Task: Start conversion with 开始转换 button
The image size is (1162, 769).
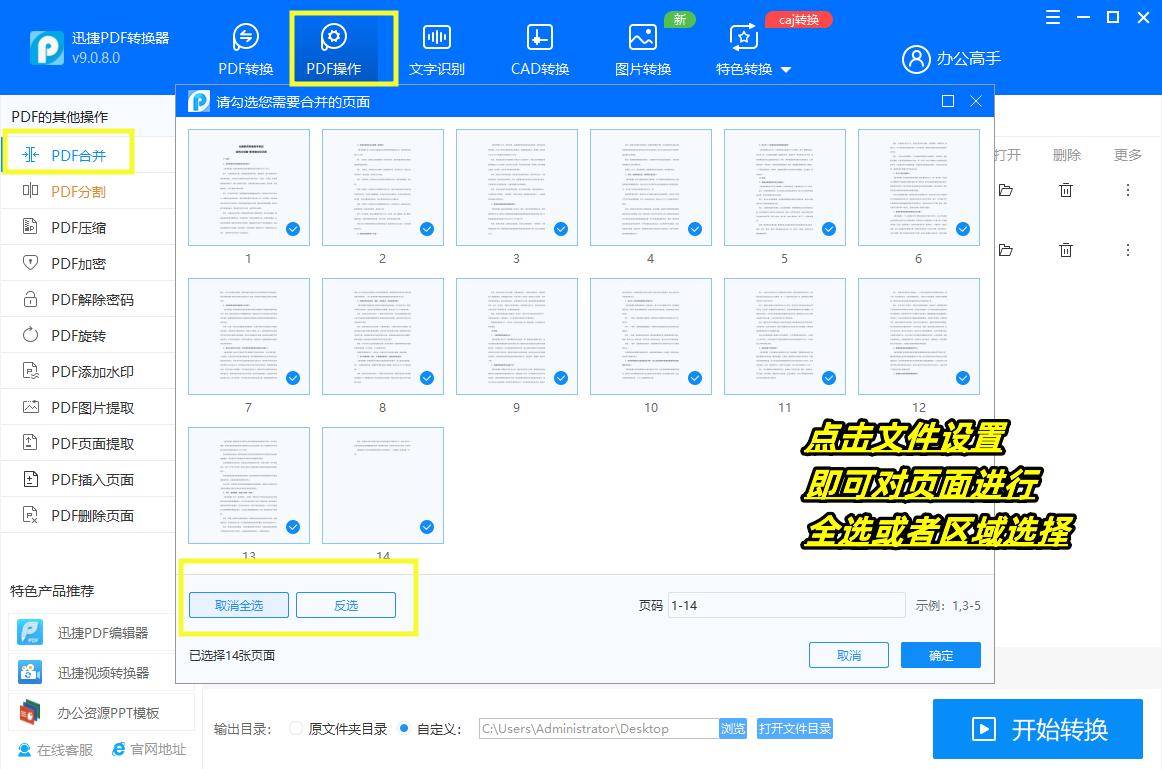Action: (x=1038, y=729)
